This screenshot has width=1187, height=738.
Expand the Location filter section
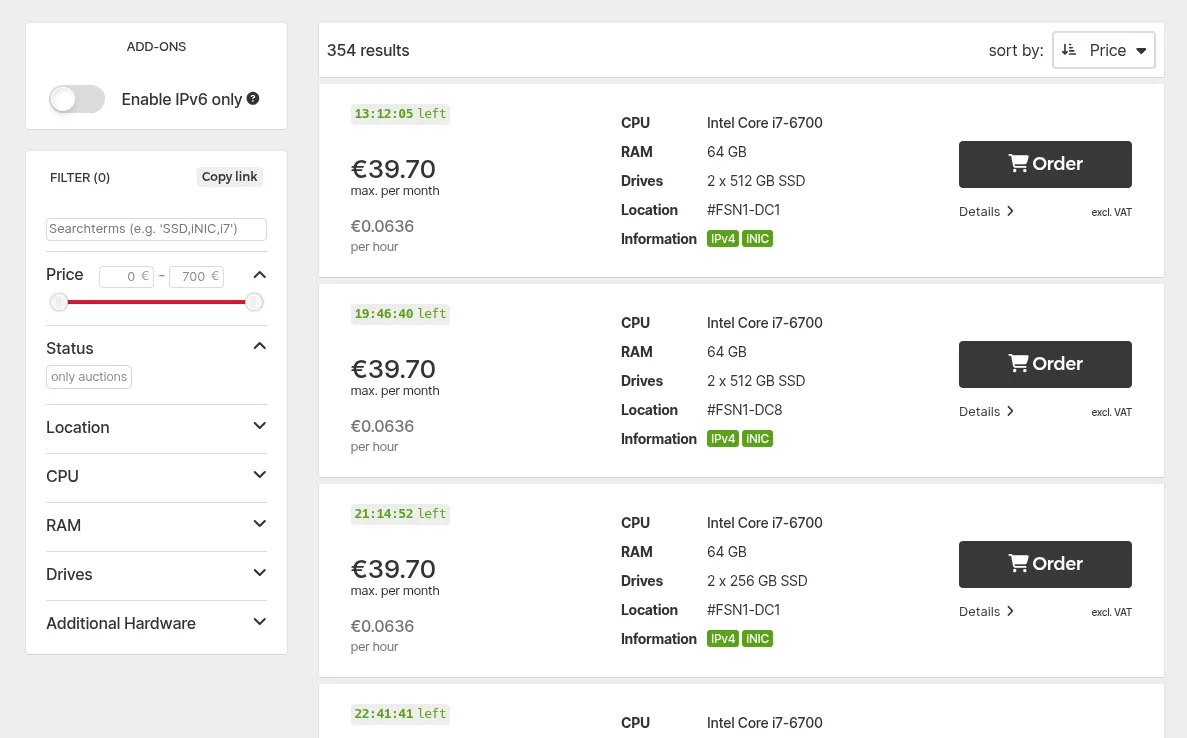click(x=156, y=427)
